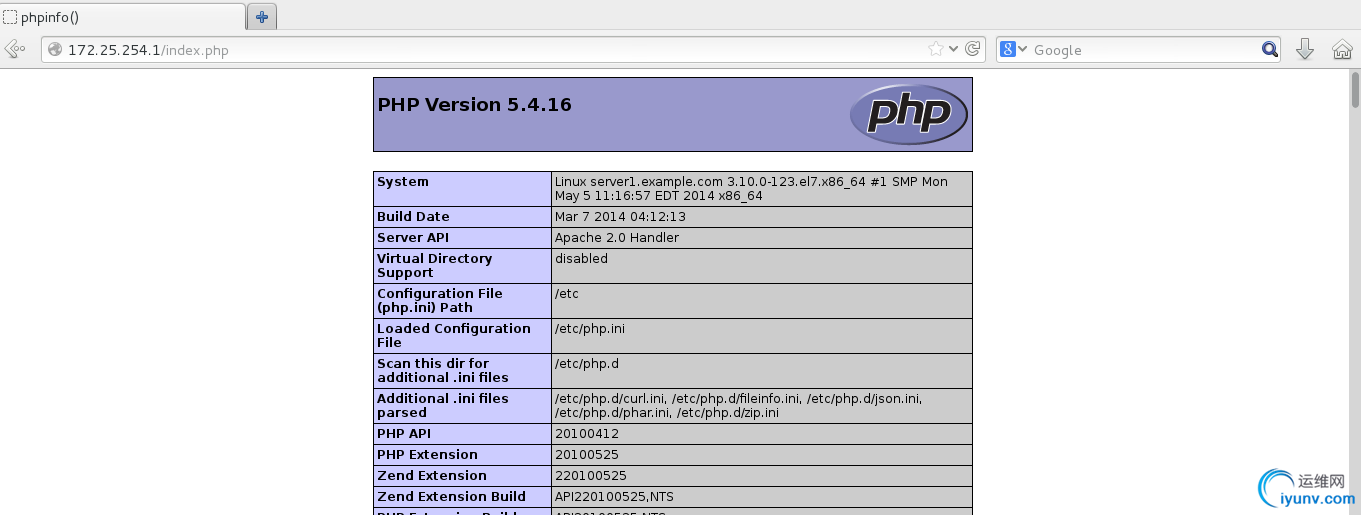The height and width of the screenshot is (515, 1361).
Task: Select Additional .ini files parsed label
Action: 443,406
